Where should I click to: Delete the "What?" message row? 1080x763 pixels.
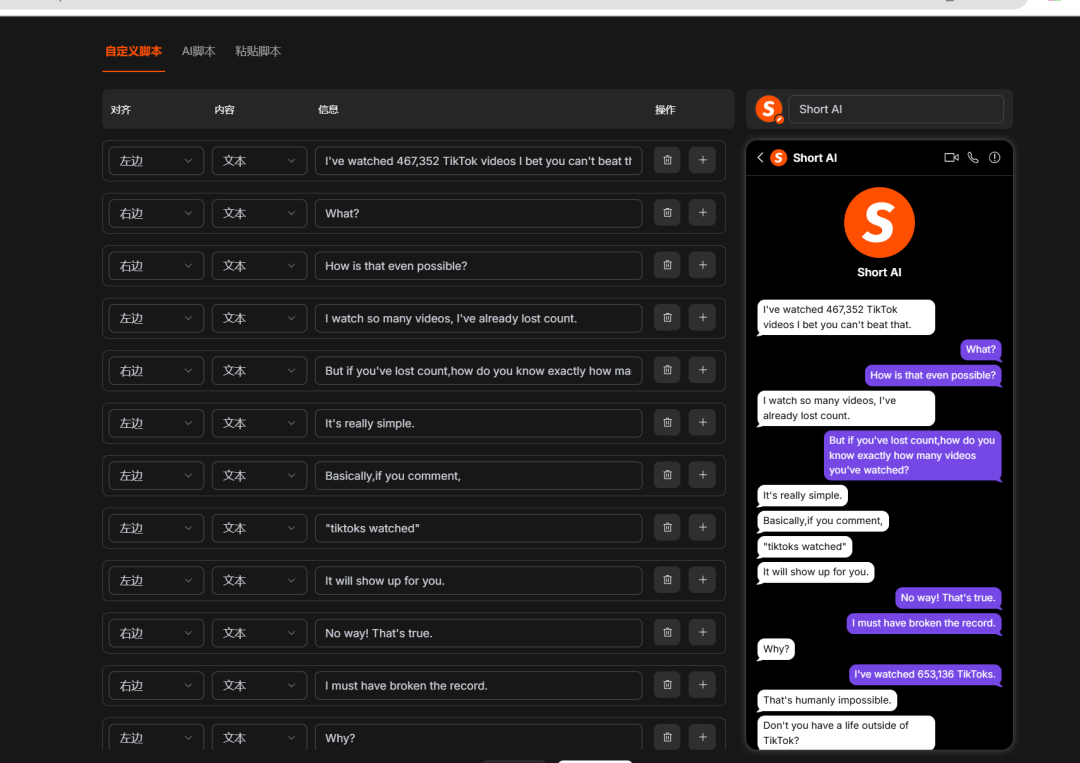(667, 213)
